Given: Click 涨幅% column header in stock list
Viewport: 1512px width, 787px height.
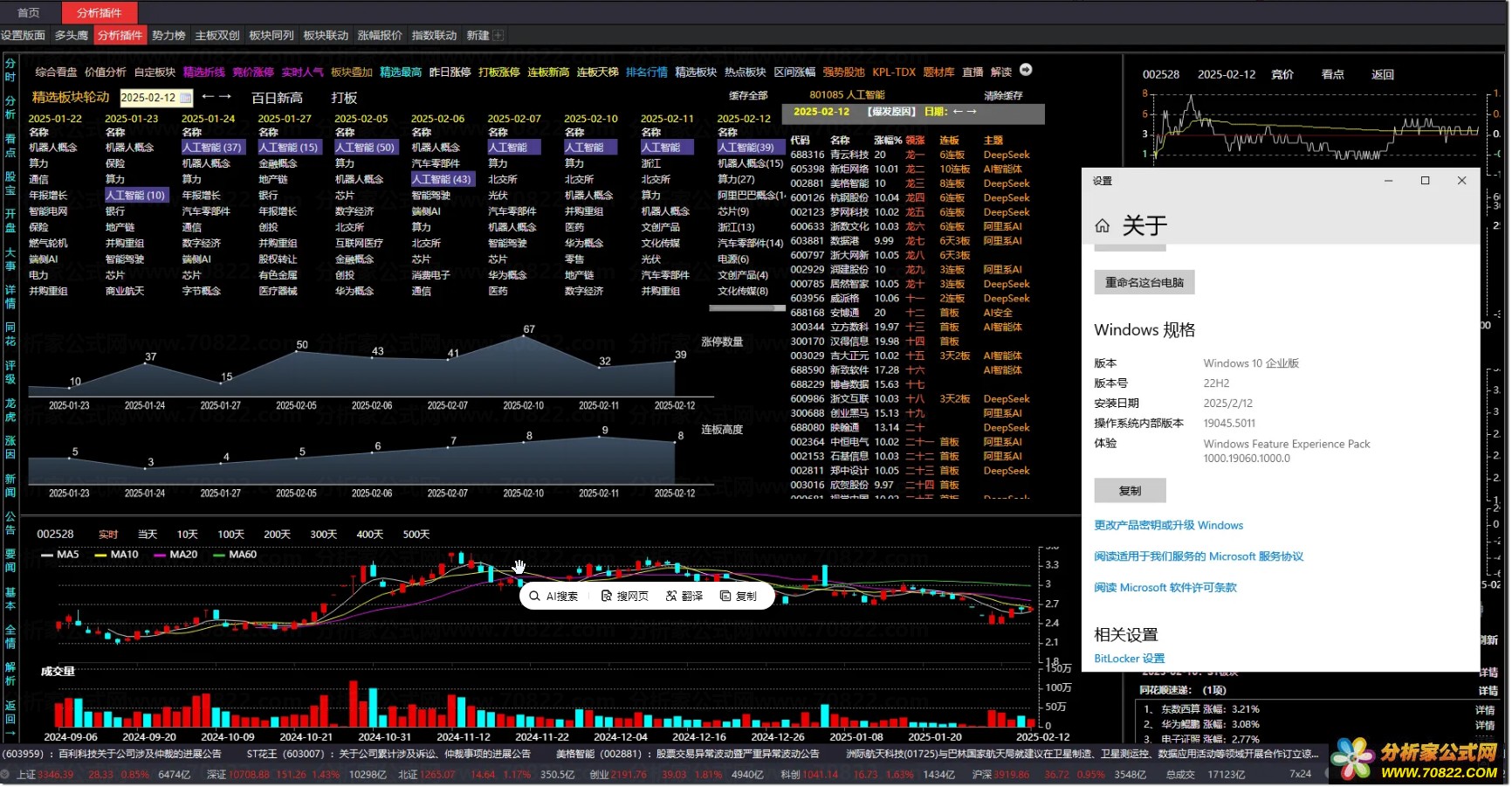Looking at the screenshot, I should coord(887,141).
